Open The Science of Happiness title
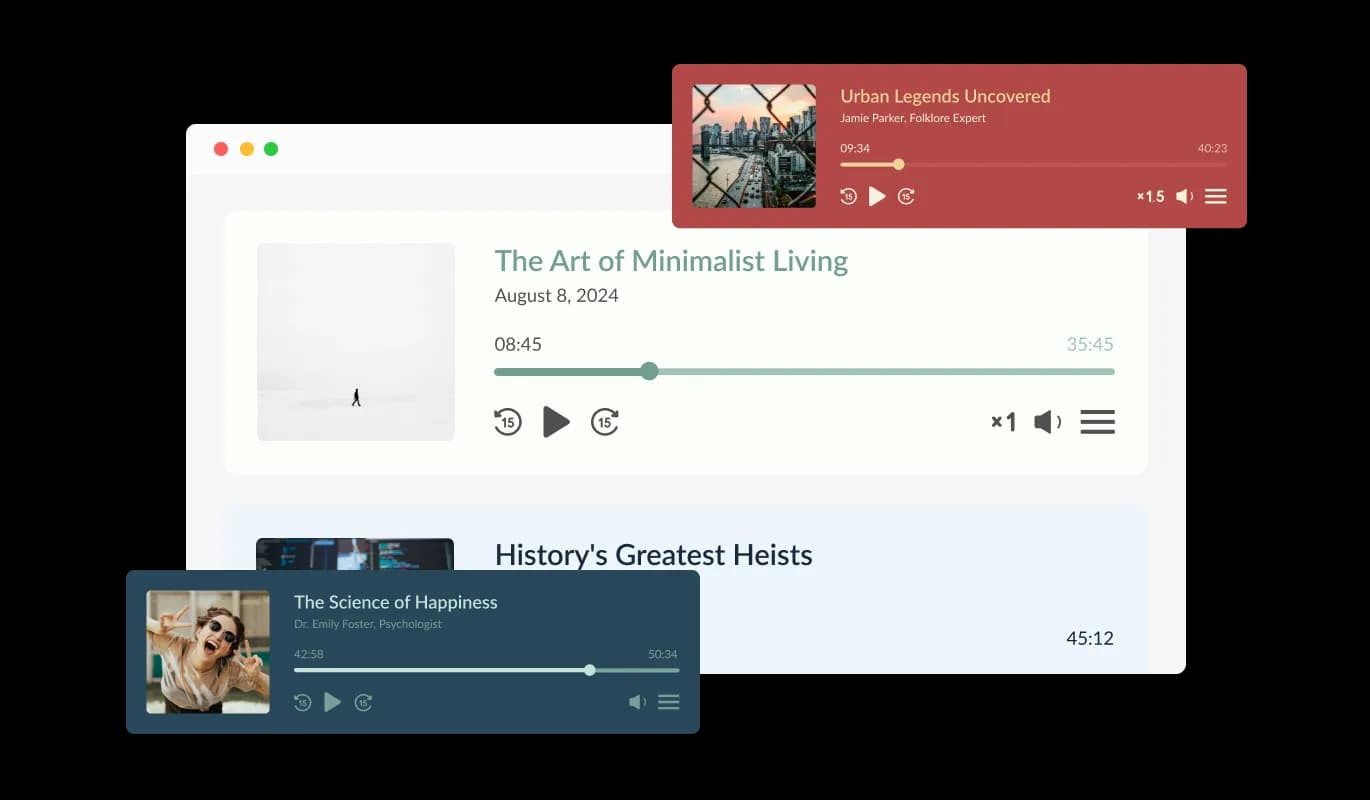The image size is (1370, 800). [395, 602]
